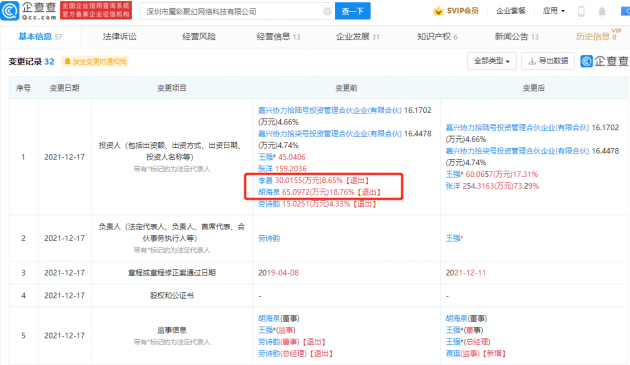Image resolution: width=630 pixels, height=365 pixels.
Task: Clear the company search field
Action: point(327,11)
